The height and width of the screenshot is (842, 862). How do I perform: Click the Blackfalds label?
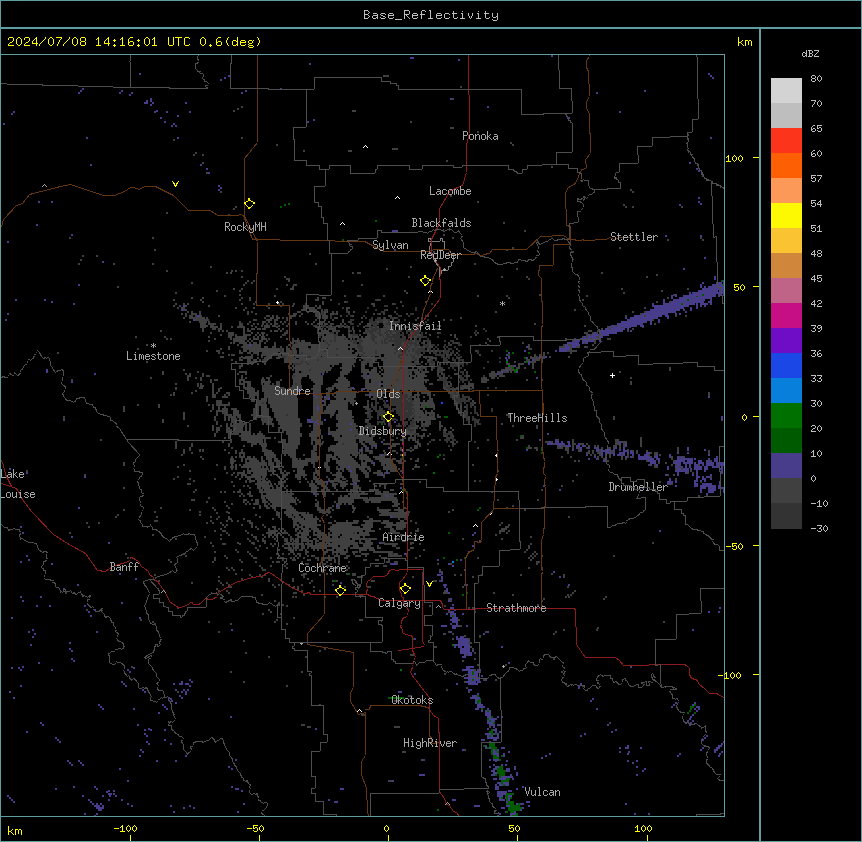tap(441, 223)
